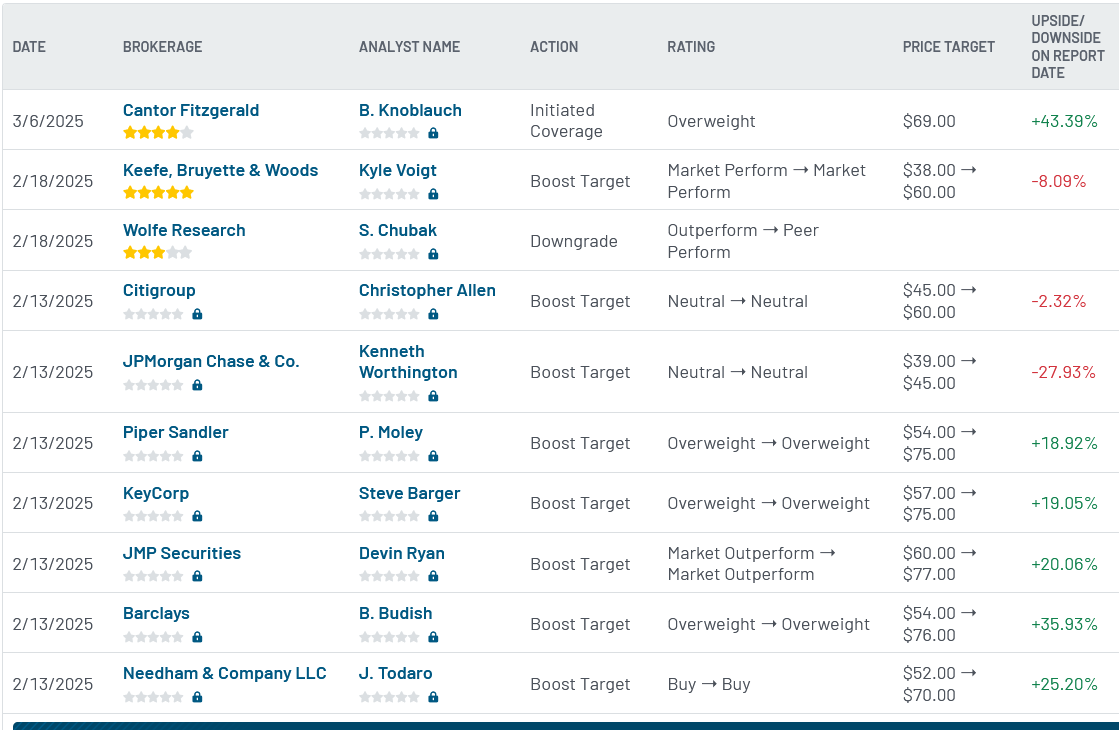Open the Wolfe Research brokerage link

184,230
